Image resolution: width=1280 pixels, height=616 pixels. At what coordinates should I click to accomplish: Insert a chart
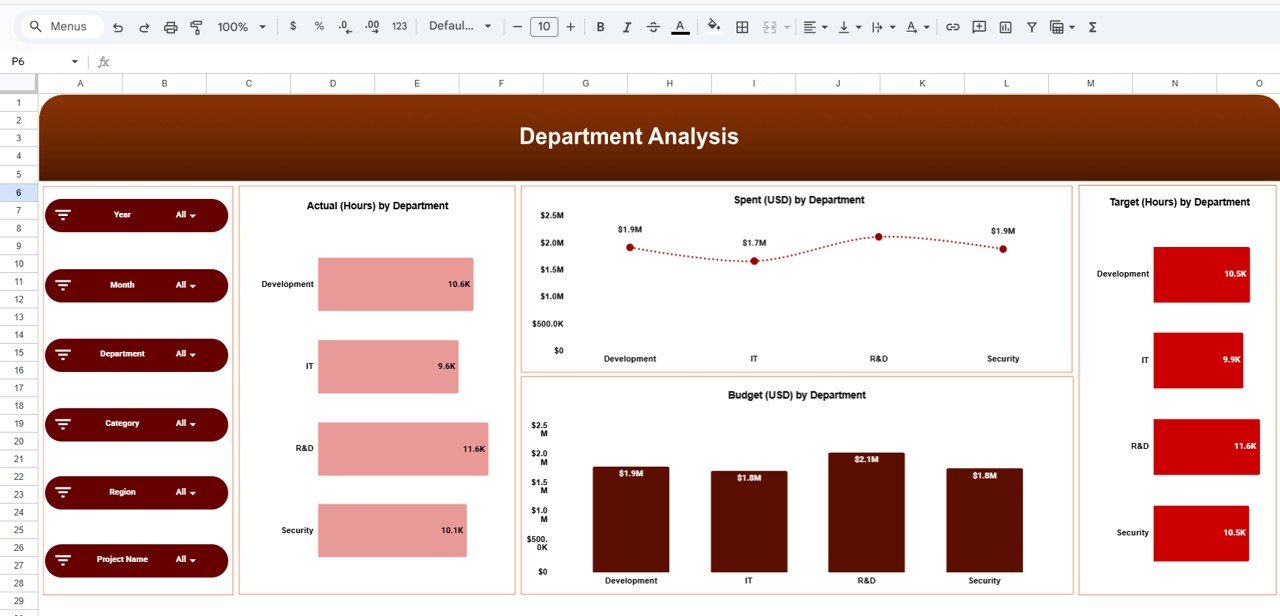[1005, 27]
